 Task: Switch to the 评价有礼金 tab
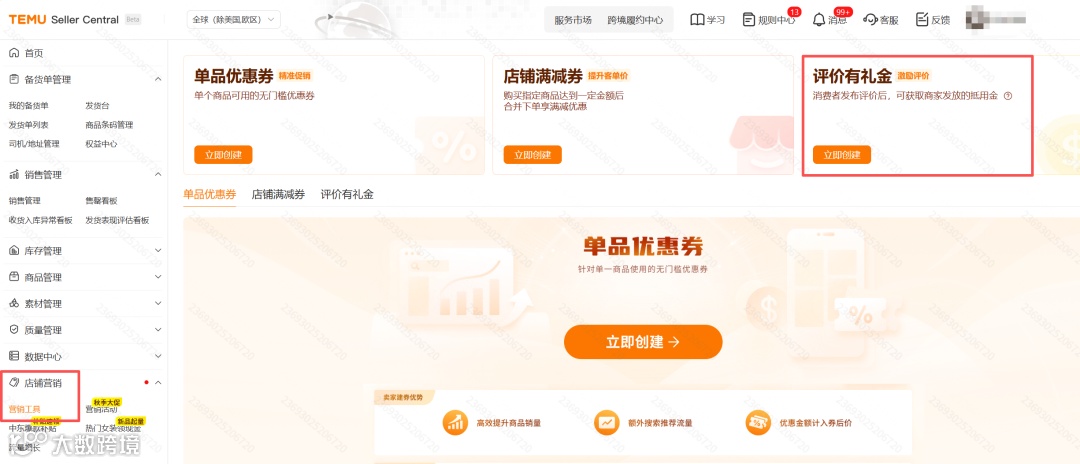click(x=347, y=195)
